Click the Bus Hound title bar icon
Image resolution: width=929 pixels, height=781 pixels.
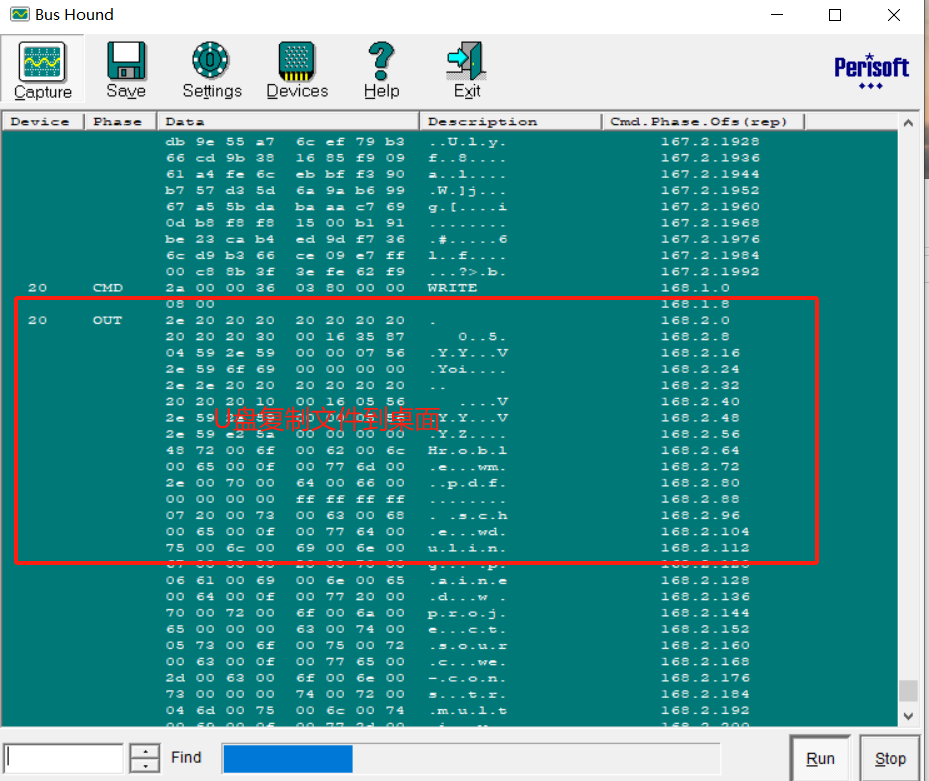(20, 14)
